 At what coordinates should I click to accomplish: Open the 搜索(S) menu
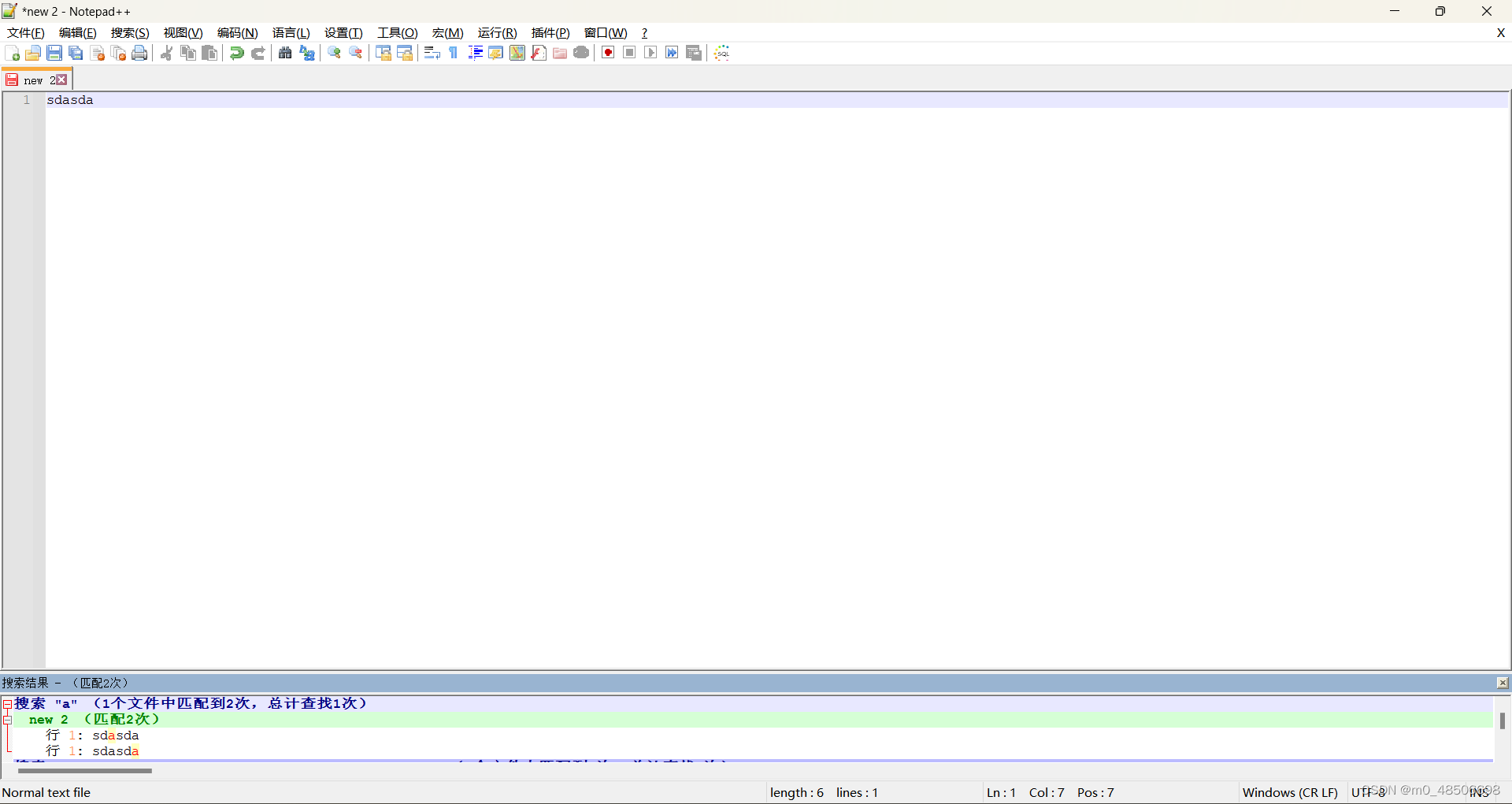(x=130, y=32)
